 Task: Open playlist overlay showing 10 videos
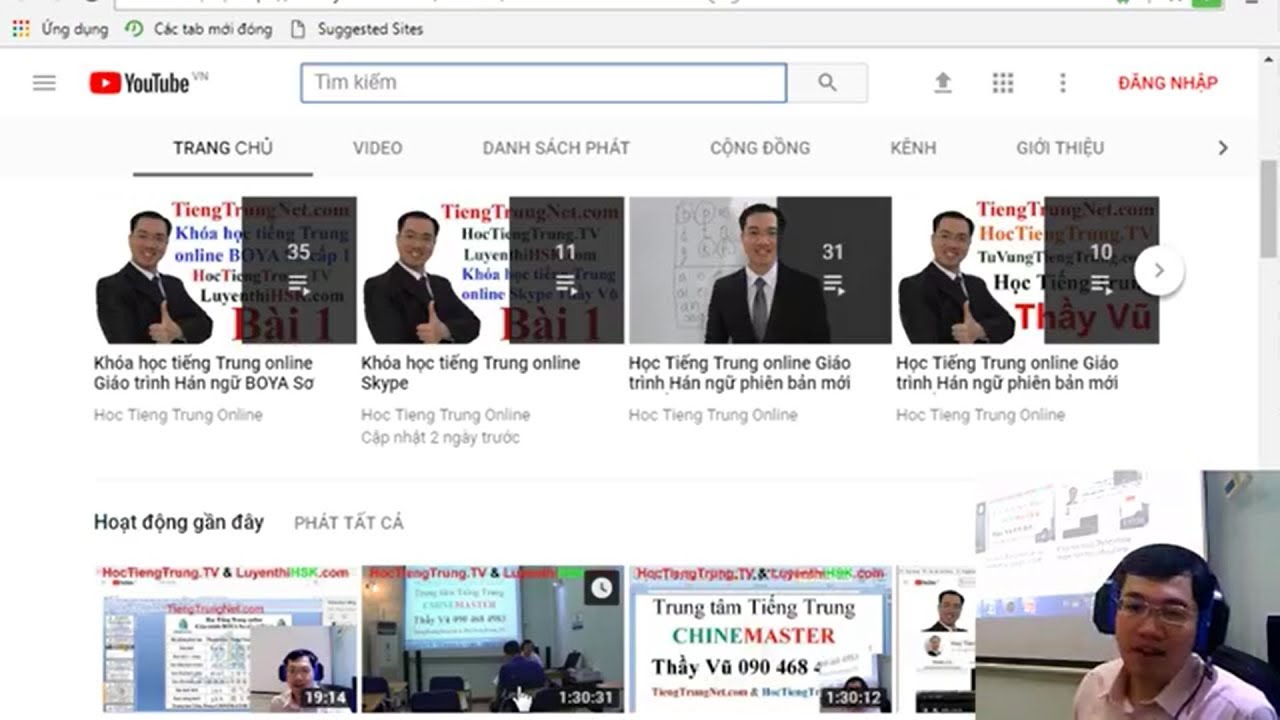click(1101, 270)
